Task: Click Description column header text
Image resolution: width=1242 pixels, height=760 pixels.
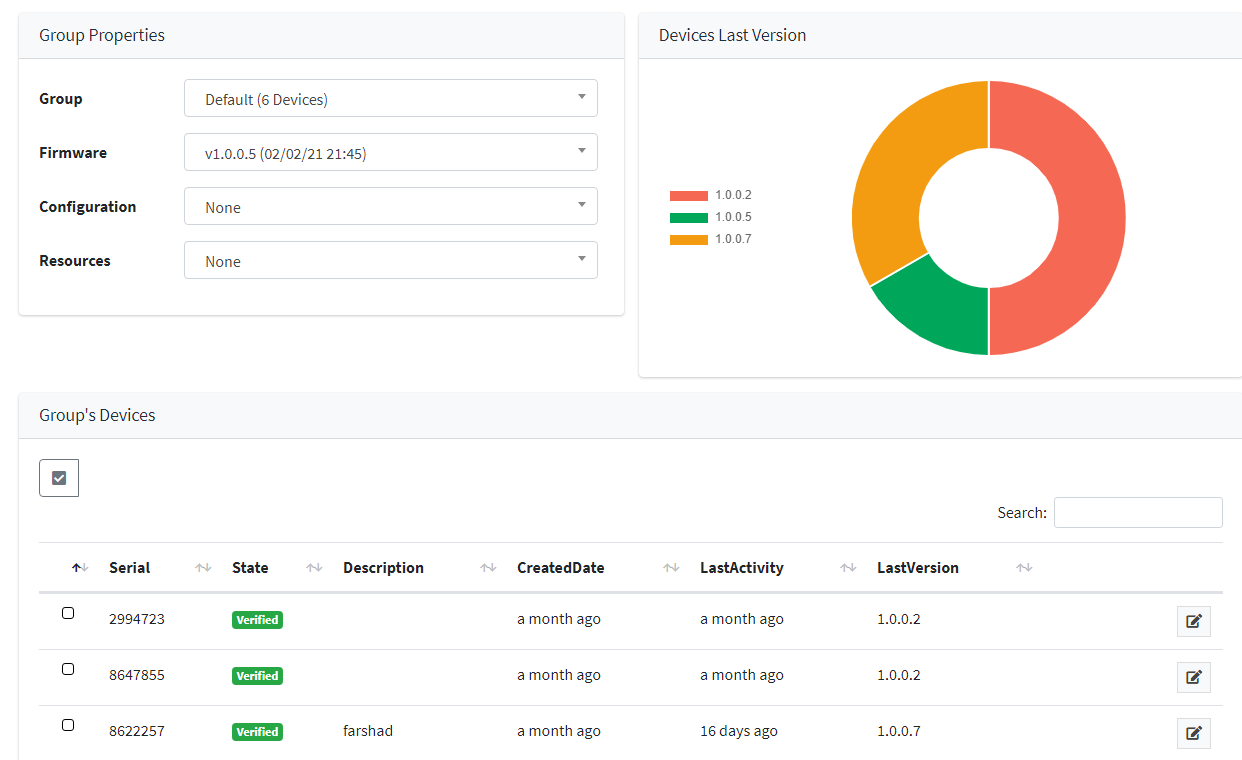Action: pos(383,568)
